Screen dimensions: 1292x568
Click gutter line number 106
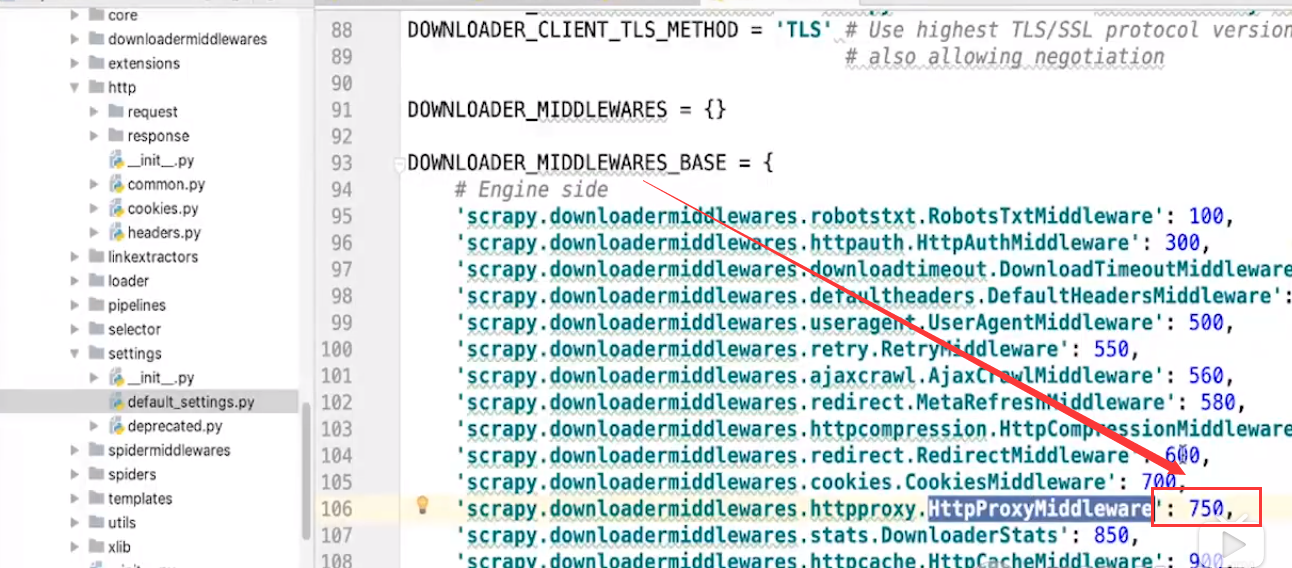coord(336,509)
